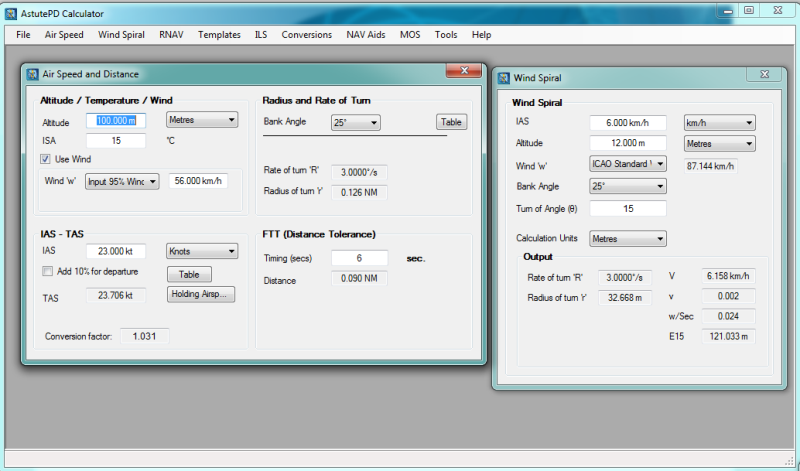Click the Rate of turn 3.0000°/s in Air Speed window
Viewport: 800px width, 471px height.
pos(359,172)
